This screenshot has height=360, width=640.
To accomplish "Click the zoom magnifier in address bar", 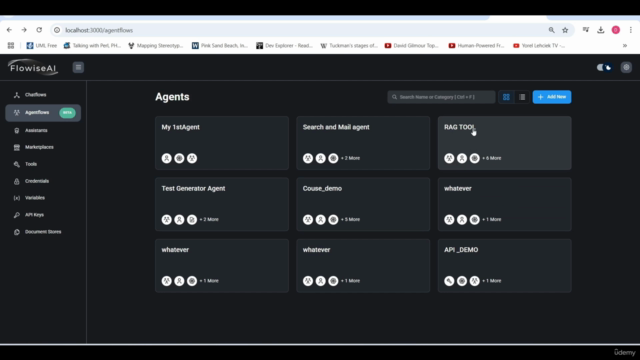I will click(x=551, y=30).
